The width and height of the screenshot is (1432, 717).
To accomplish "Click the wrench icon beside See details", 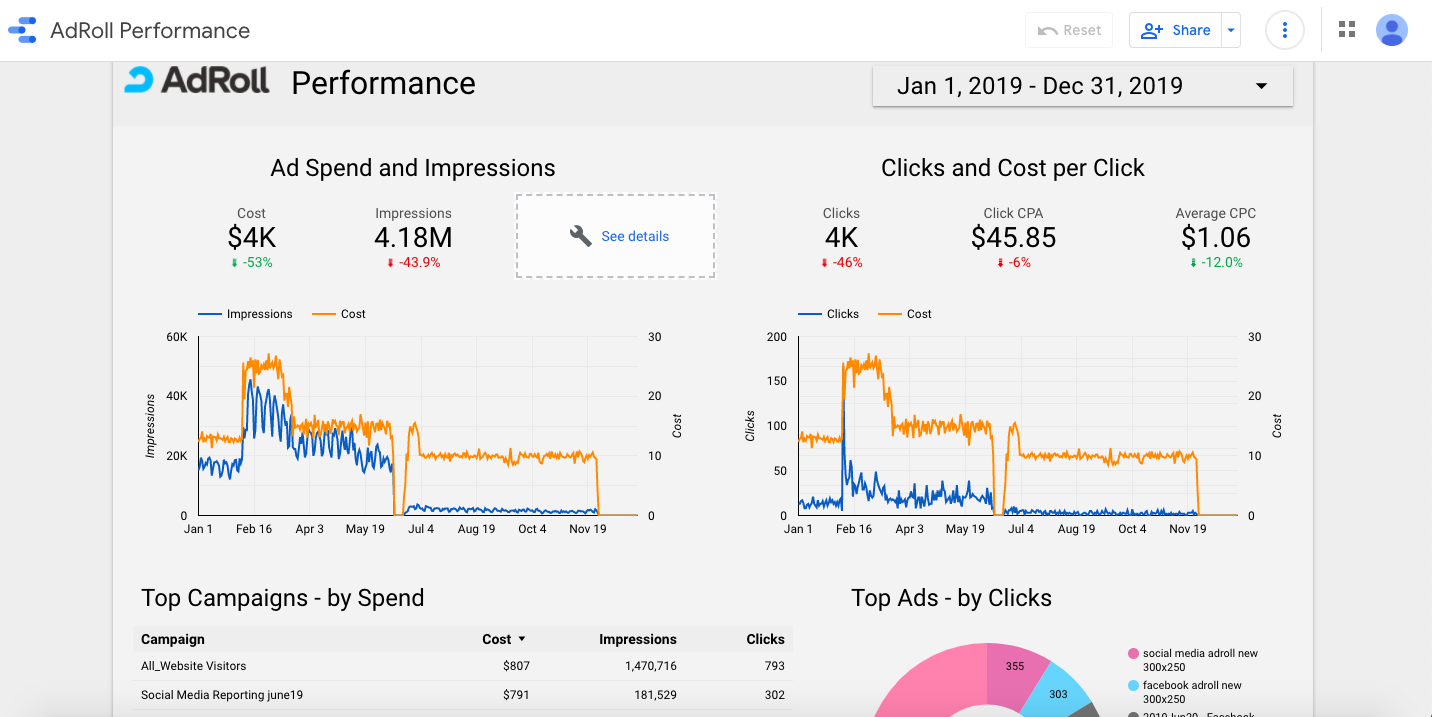I will (x=581, y=236).
